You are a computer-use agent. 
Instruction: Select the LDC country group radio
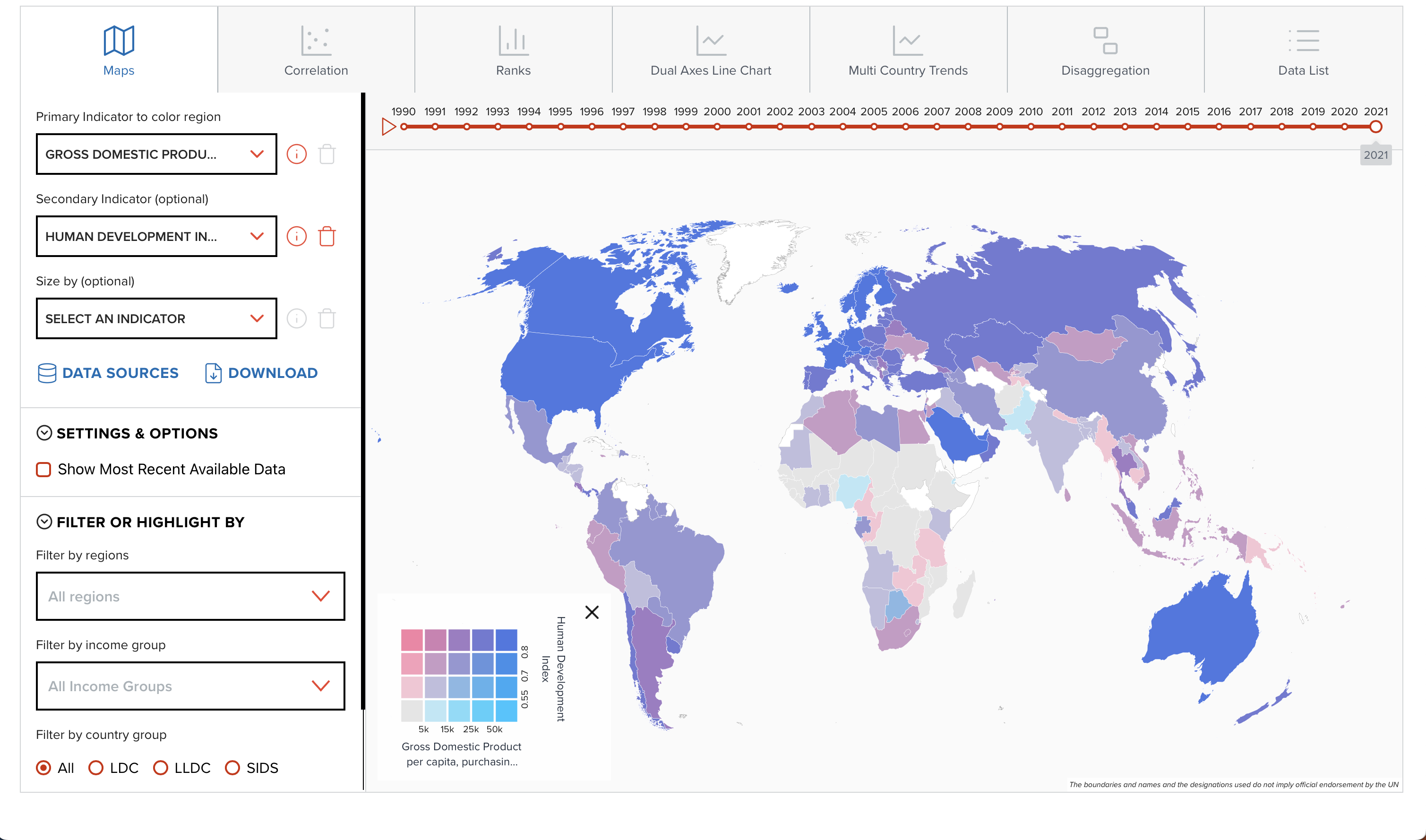click(x=96, y=768)
